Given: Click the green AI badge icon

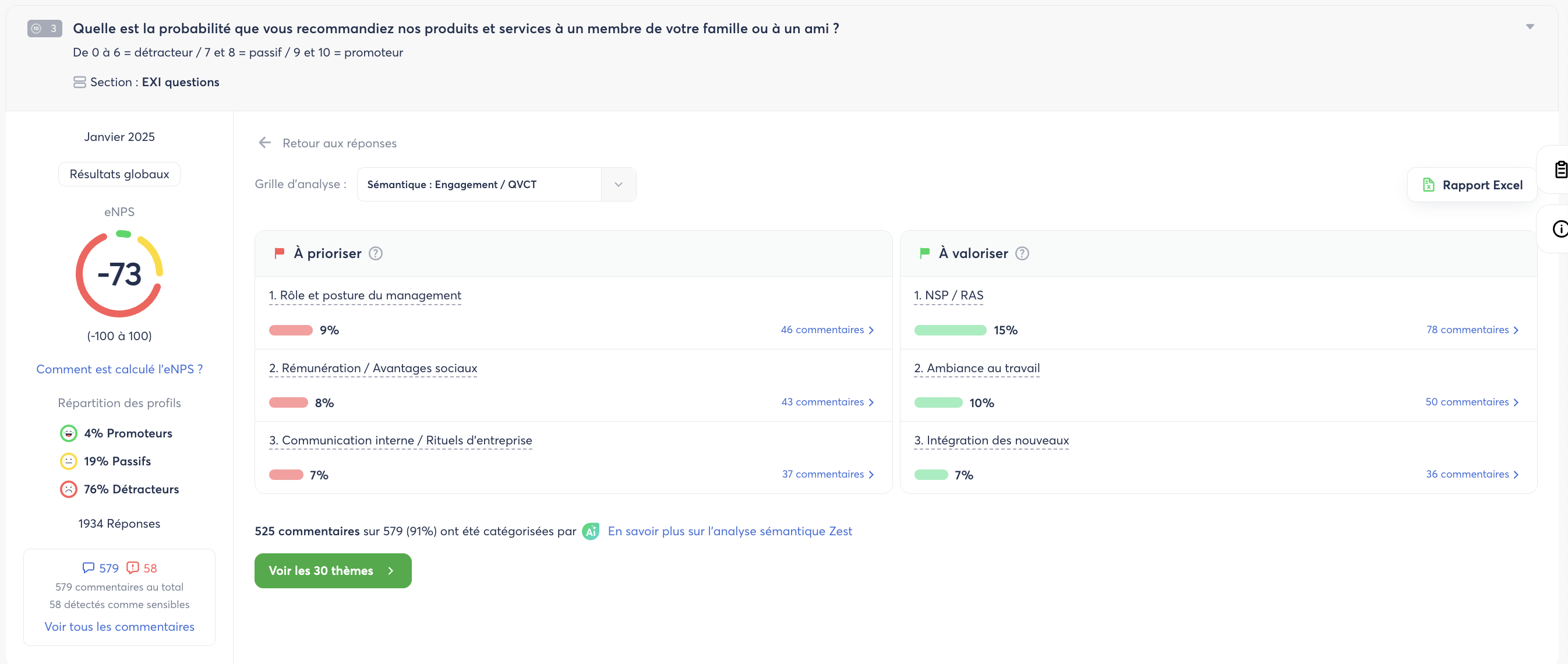Looking at the screenshot, I should (x=591, y=531).
